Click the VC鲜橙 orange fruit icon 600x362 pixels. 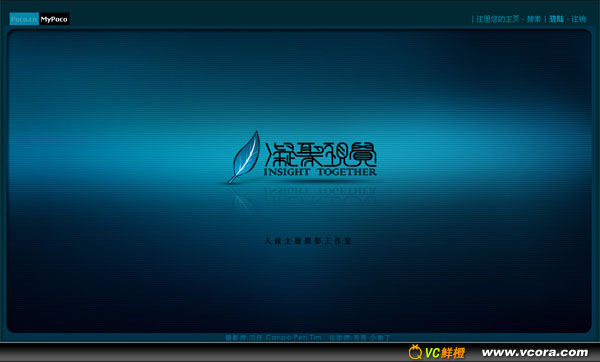pos(415,352)
